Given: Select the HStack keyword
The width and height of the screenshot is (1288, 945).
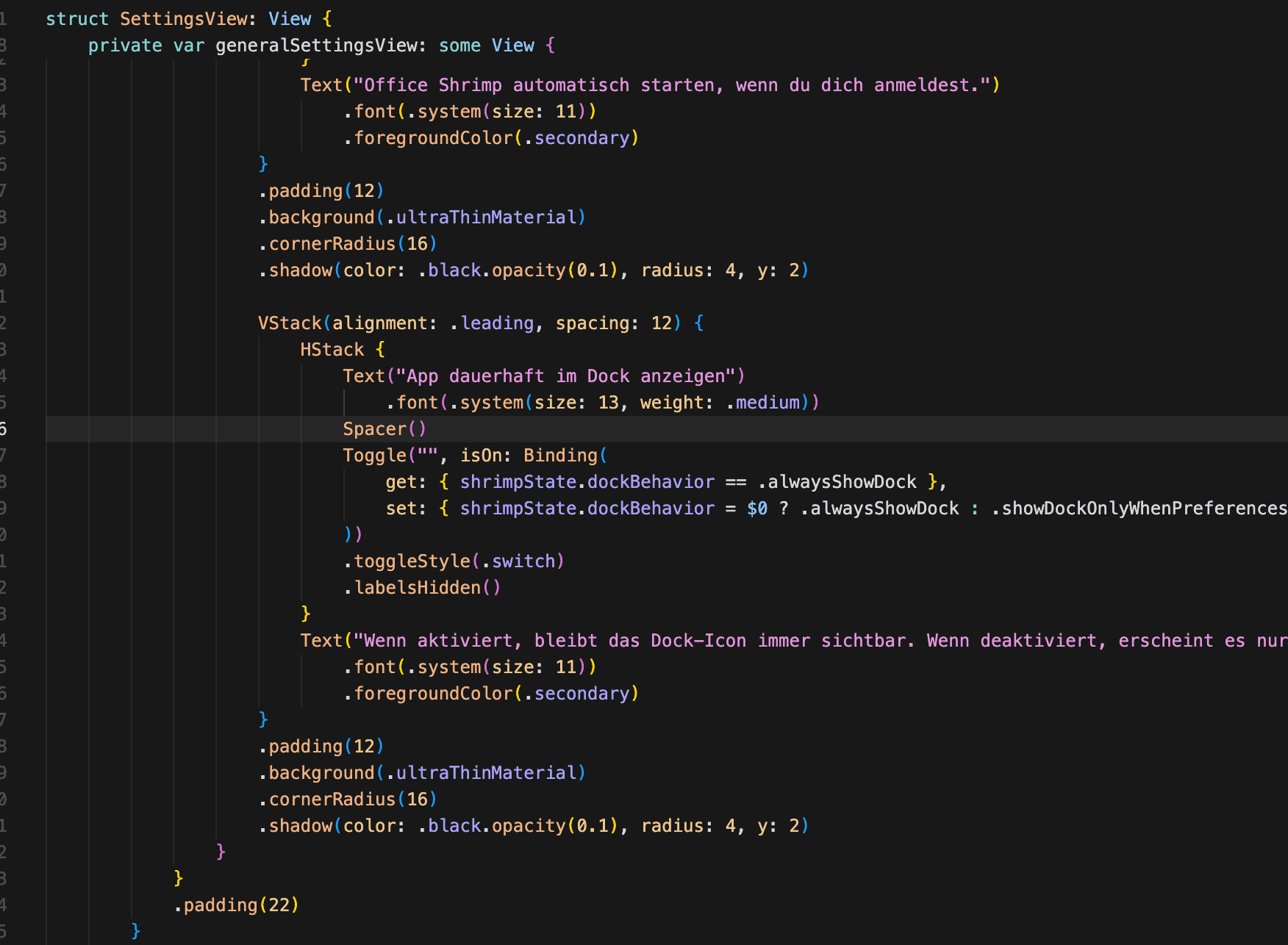Looking at the screenshot, I should tap(332, 350).
